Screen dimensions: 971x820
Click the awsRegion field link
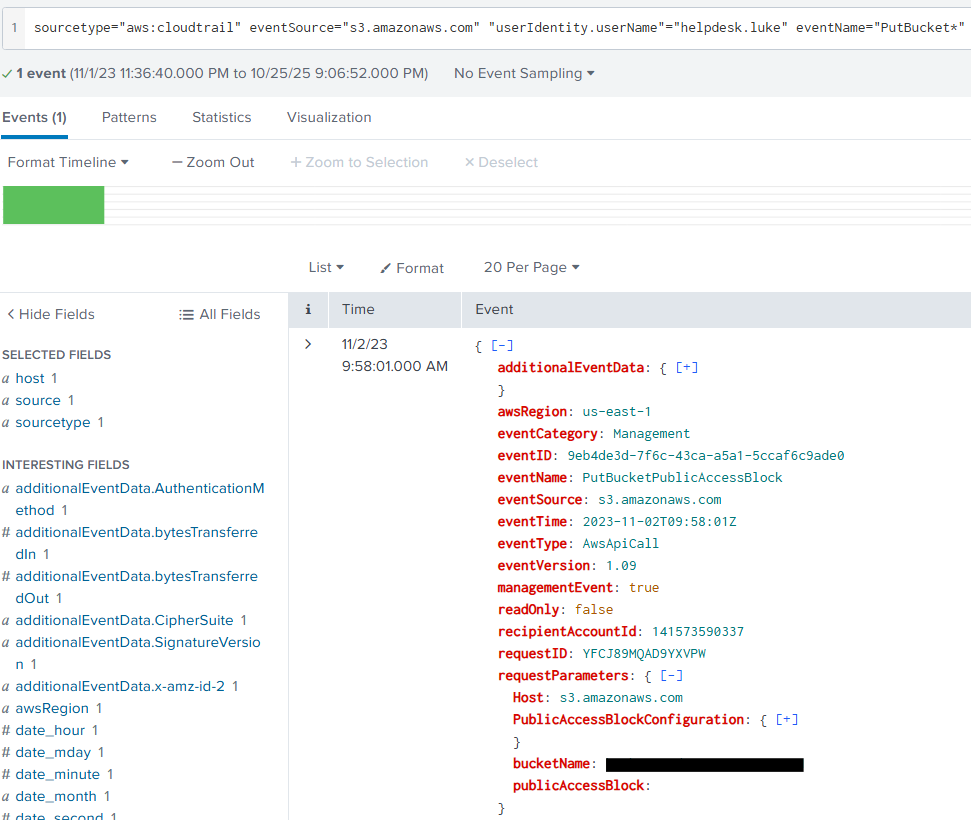[x=52, y=708]
